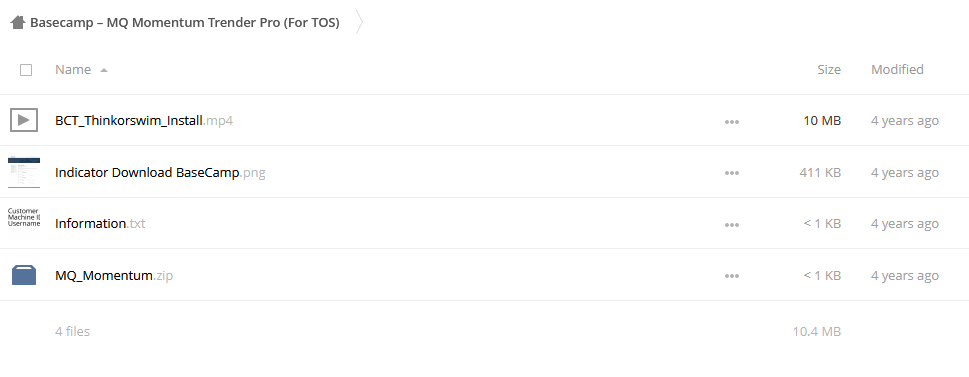Open the MQ_Momentum.zip file
The image size is (969, 377).
pyautogui.click(x=114, y=275)
